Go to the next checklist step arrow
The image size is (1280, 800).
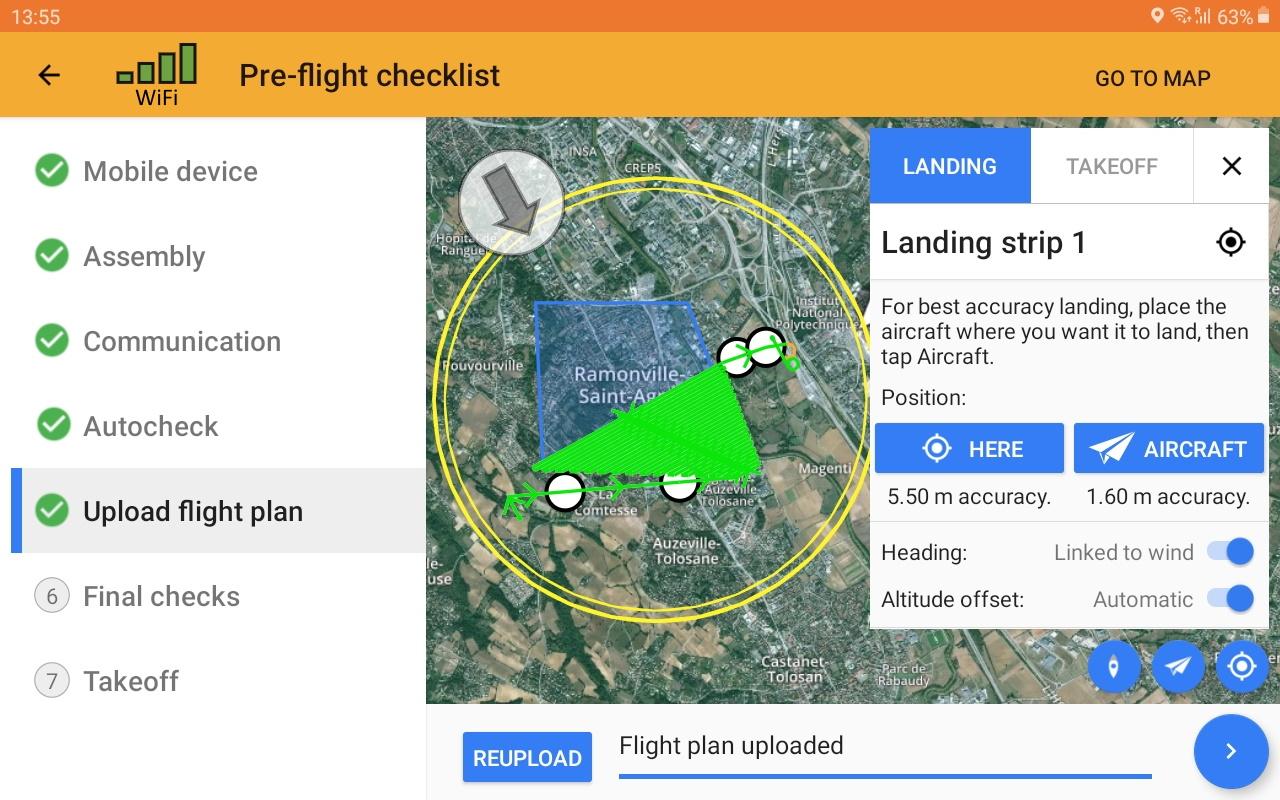(x=1231, y=751)
